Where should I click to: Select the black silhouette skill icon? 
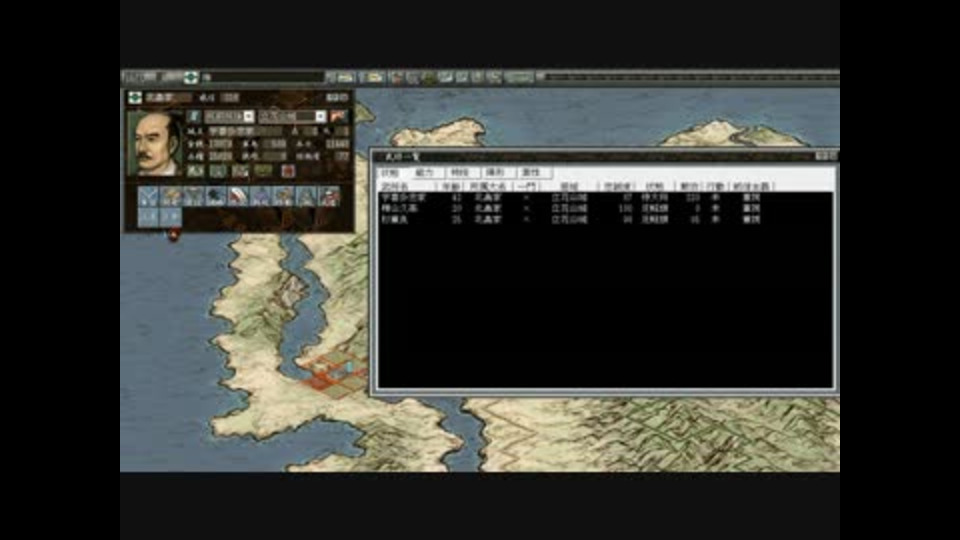pos(216,196)
